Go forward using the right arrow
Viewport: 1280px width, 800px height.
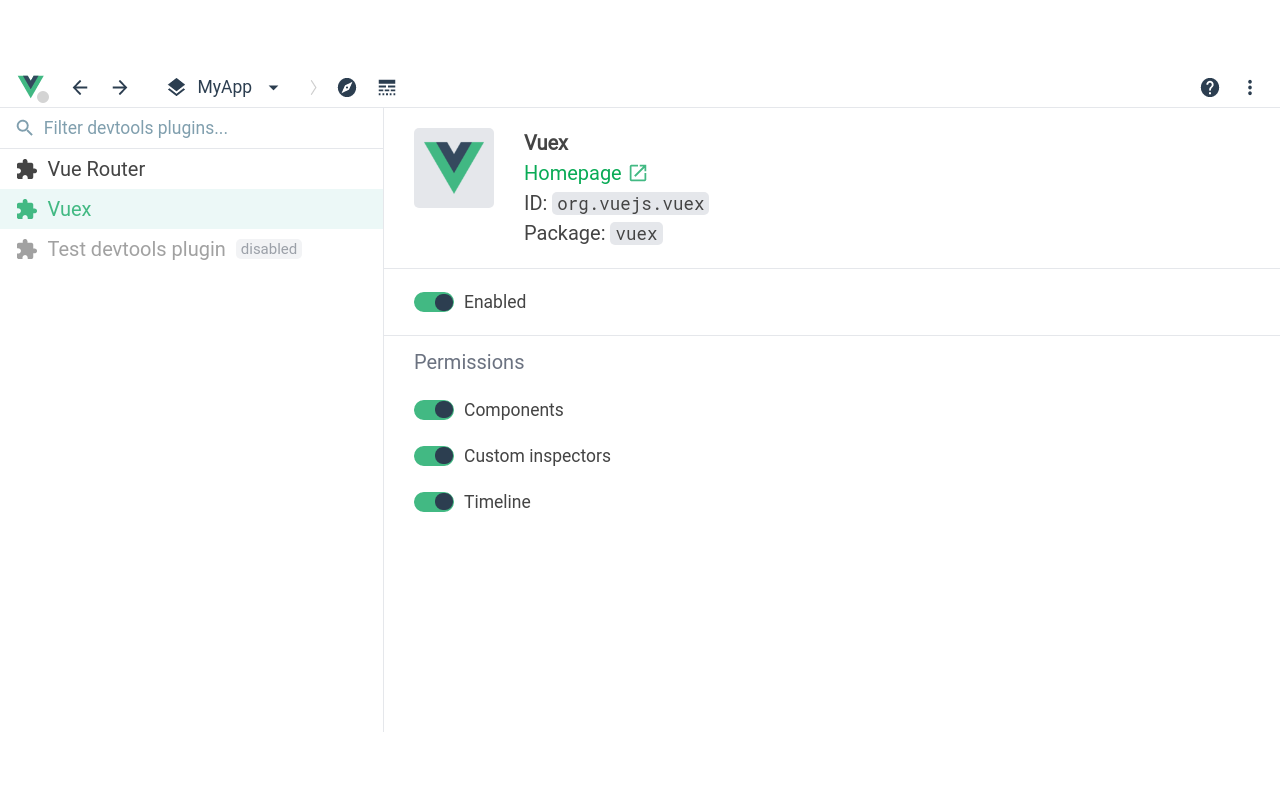coord(120,88)
